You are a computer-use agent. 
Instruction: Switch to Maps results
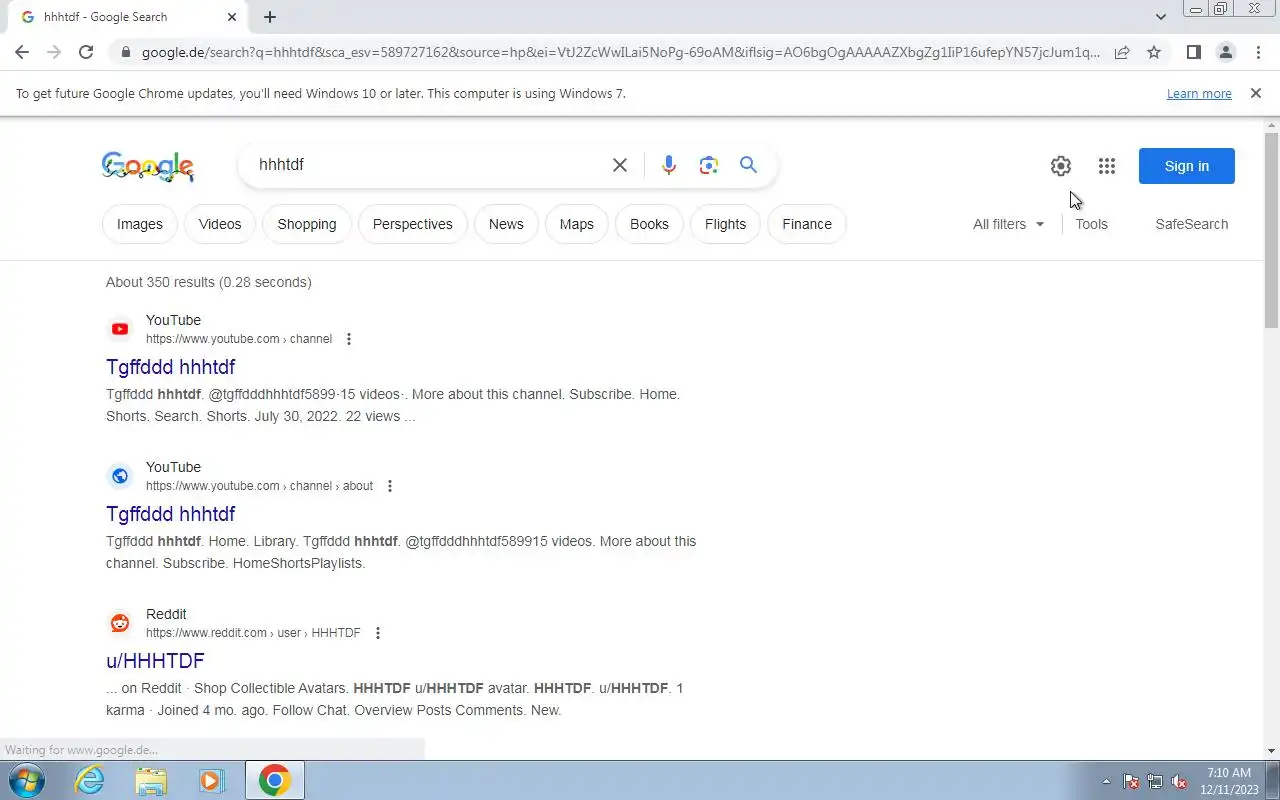(x=577, y=224)
